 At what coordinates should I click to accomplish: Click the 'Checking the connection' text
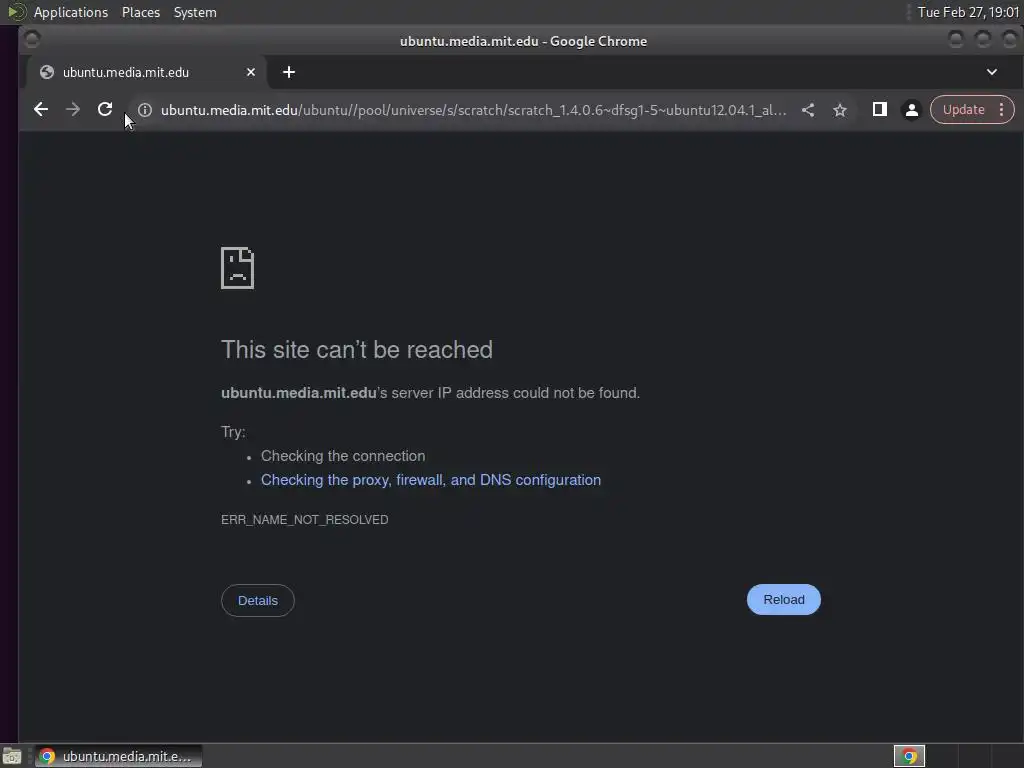(343, 456)
